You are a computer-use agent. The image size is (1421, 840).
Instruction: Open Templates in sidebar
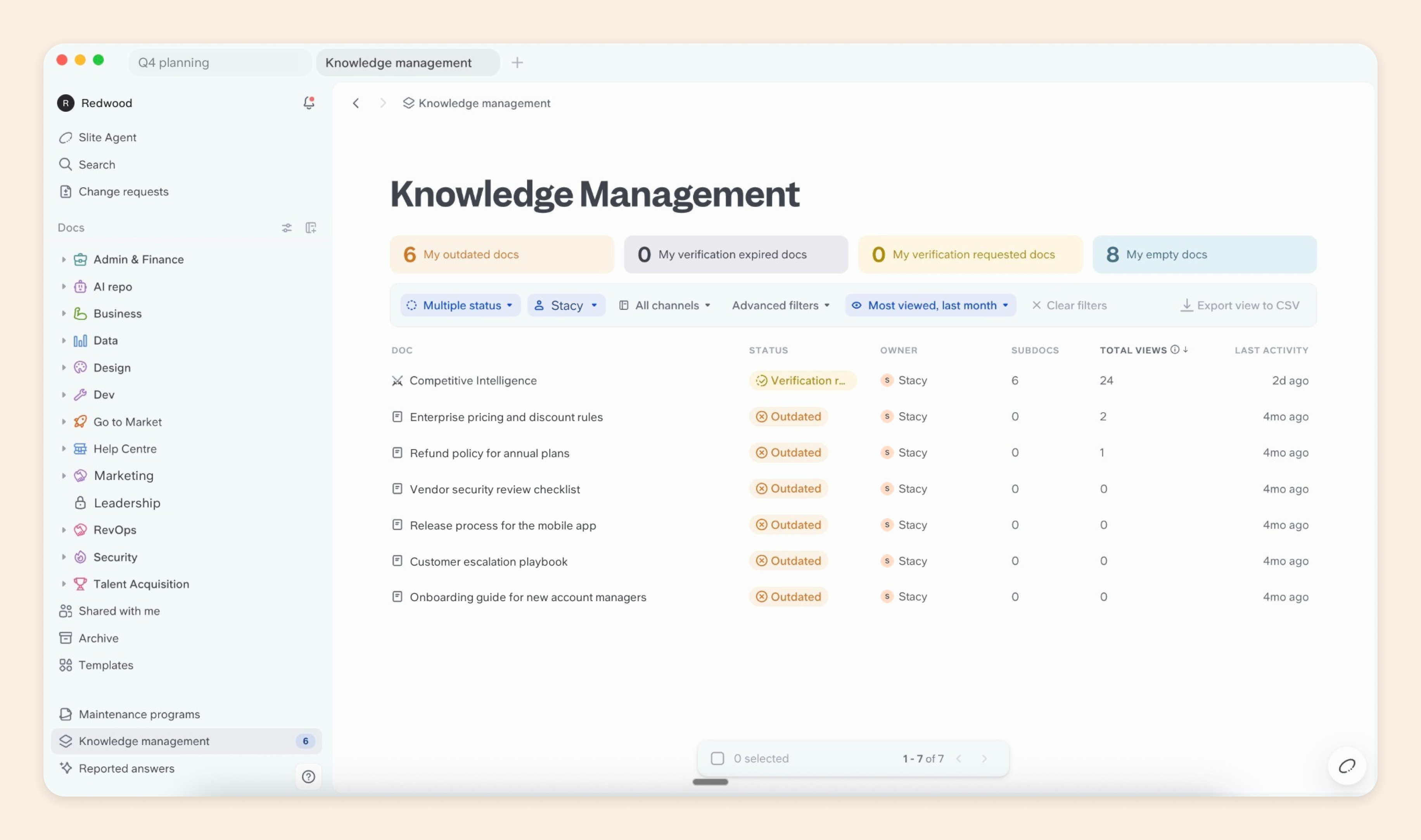point(96,665)
